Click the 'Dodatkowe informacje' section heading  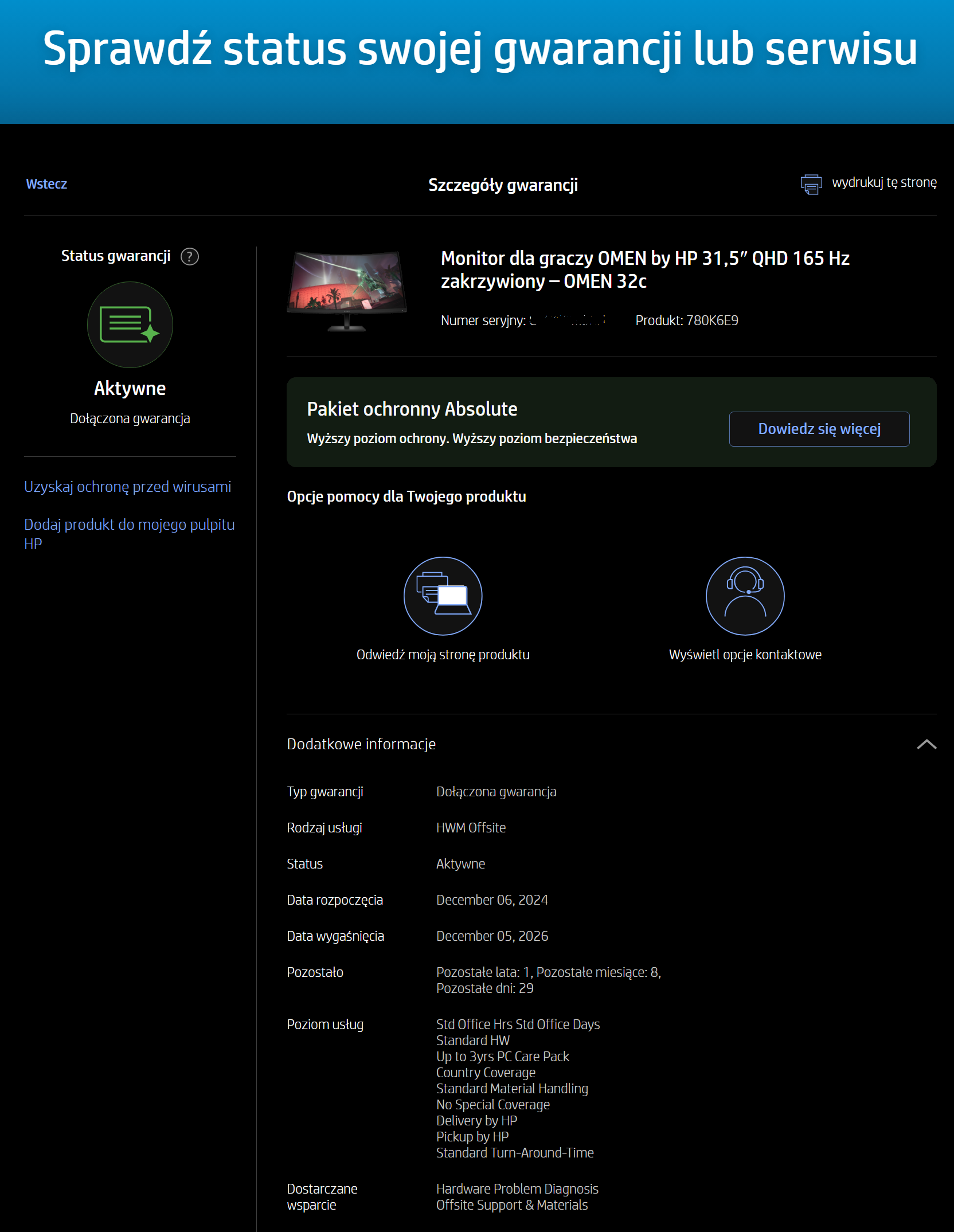(361, 744)
